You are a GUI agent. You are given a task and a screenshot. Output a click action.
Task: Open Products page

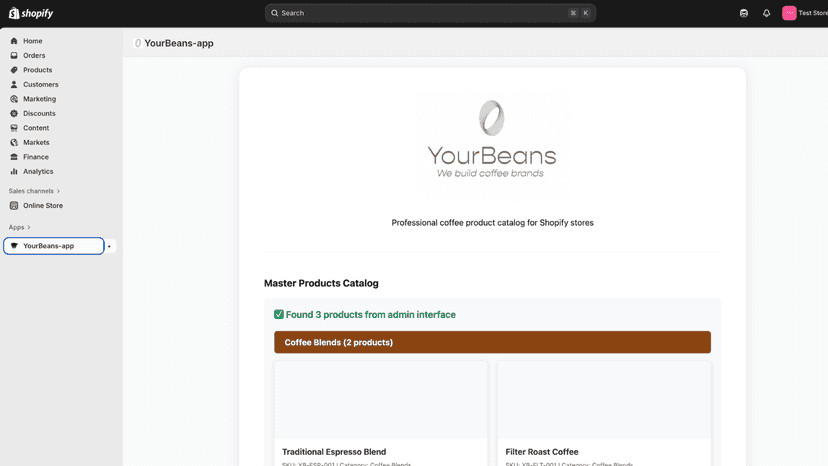click(37, 70)
